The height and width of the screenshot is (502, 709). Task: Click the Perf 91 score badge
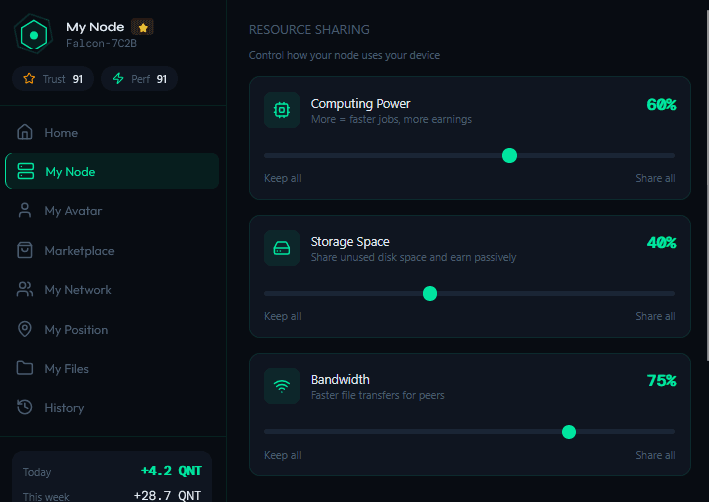pyautogui.click(x=139, y=79)
